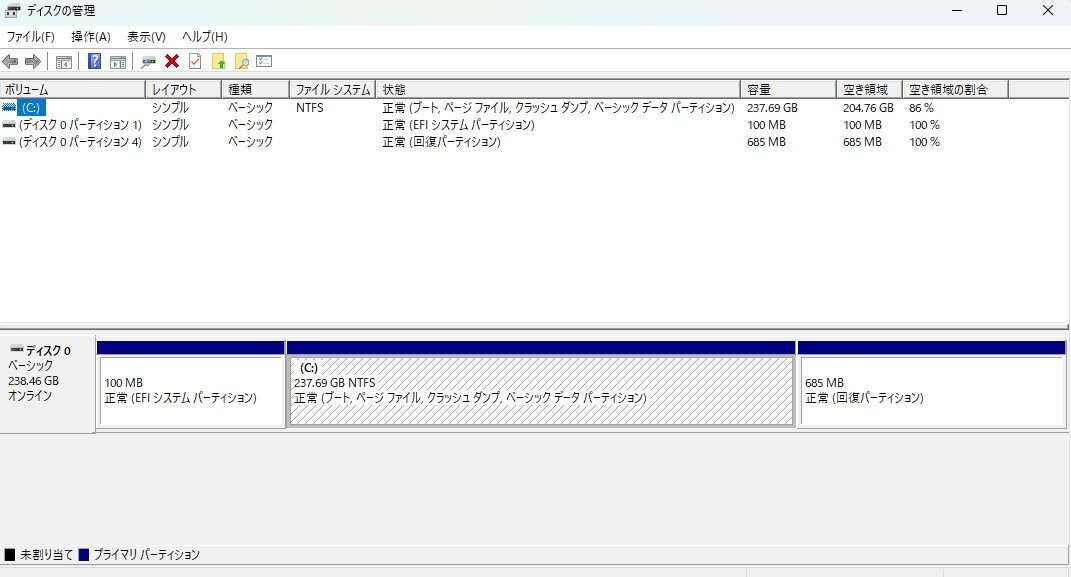Toggle the show/hide console tree icon

point(64,61)
